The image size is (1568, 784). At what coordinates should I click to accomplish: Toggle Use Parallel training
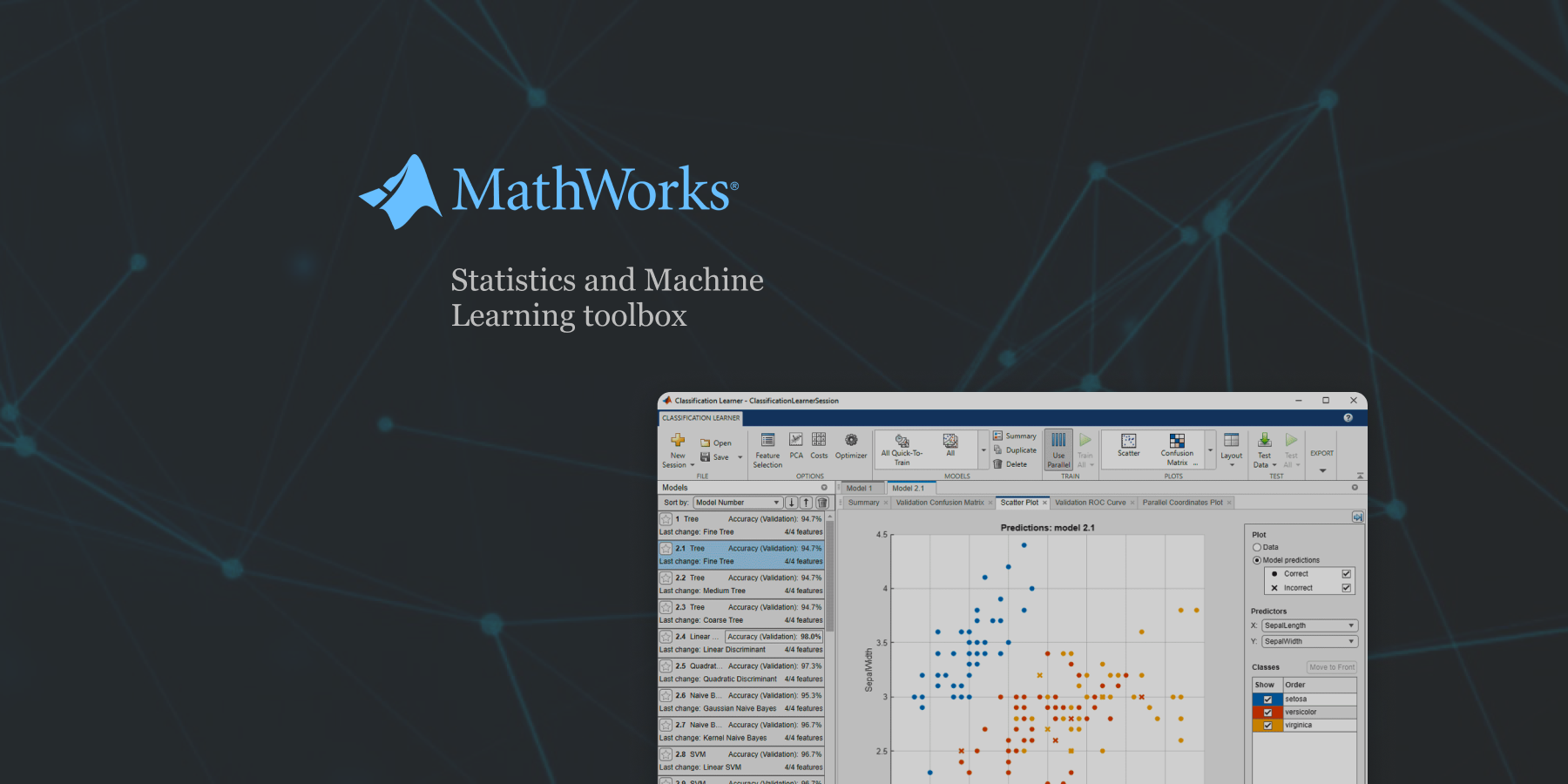pos(1058,450)
